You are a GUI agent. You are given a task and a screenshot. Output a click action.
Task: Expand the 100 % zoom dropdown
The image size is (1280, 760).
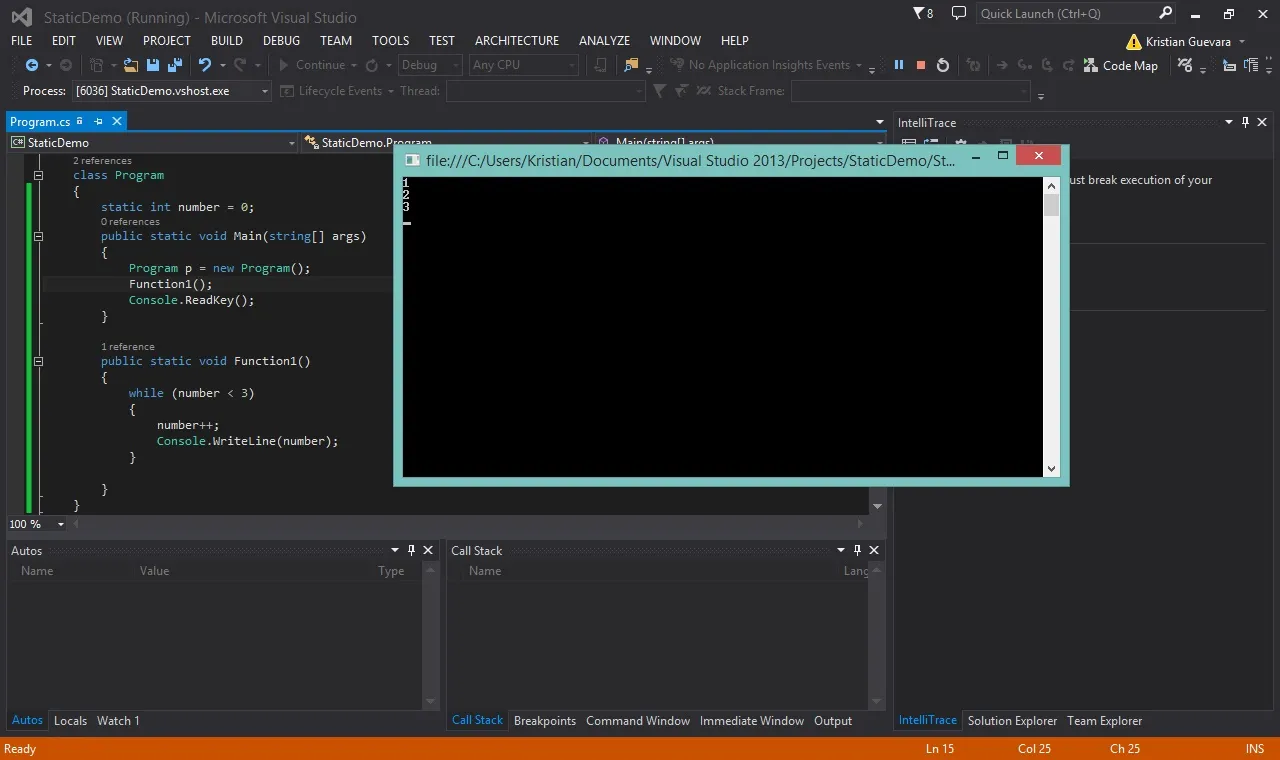coord(61,524)
